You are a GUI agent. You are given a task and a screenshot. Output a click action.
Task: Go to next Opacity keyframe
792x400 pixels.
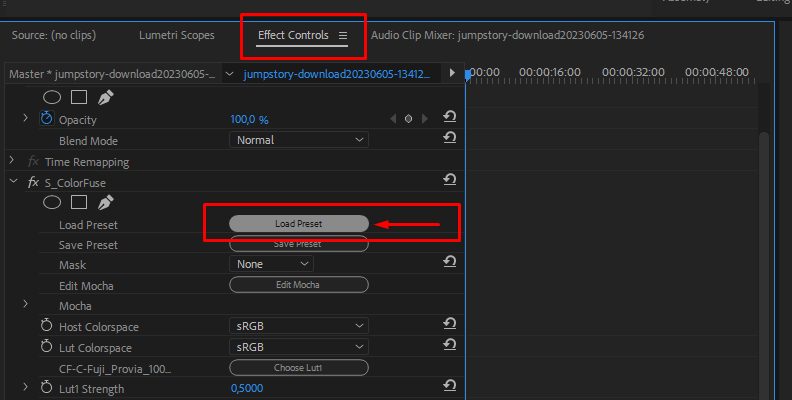[425, 119]
